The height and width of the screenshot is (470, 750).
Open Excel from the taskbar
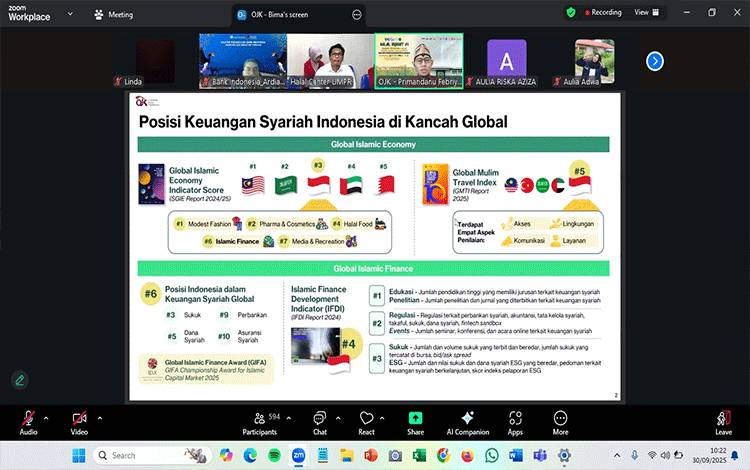point(419,456)
